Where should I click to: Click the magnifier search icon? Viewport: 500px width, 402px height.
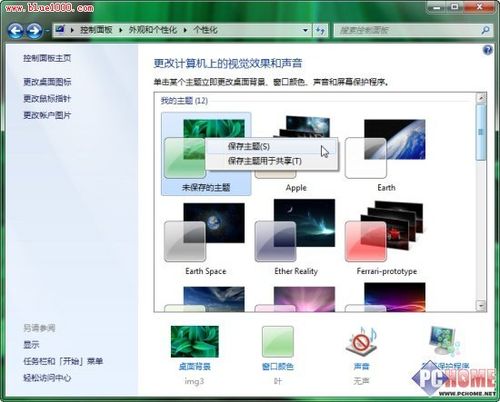486,30
